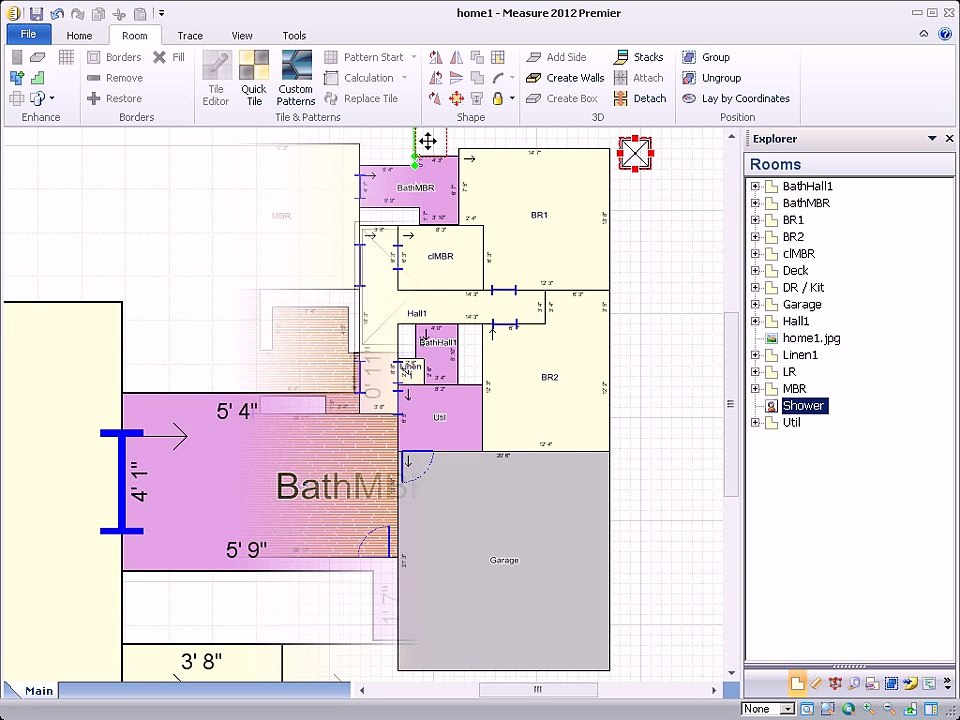This screenshot has width=960, height=720.
Task: Open the Calculation dropdown arrow
Action: pos(405,78)
